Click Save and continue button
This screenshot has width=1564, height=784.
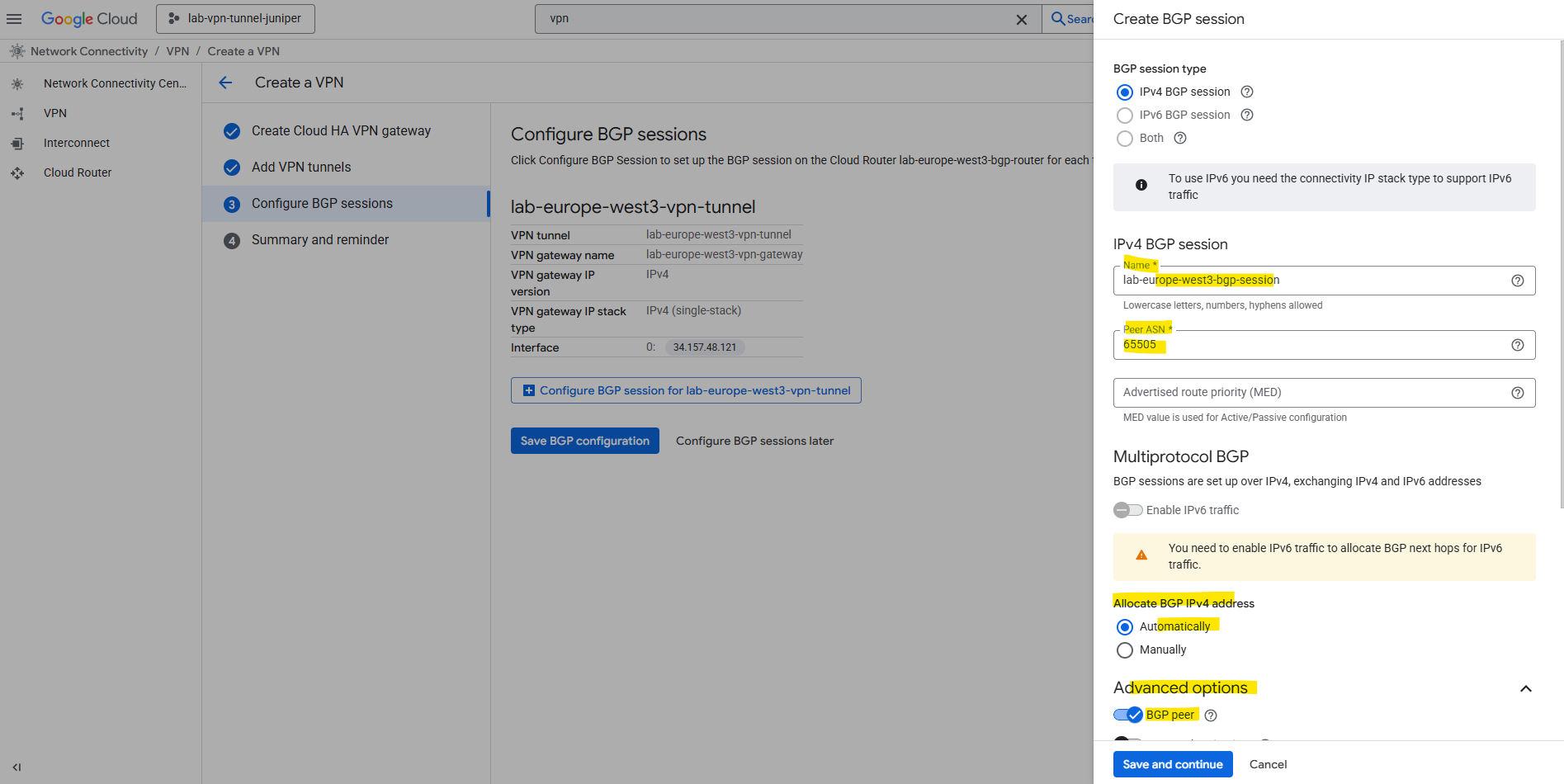pos(1173,764)
